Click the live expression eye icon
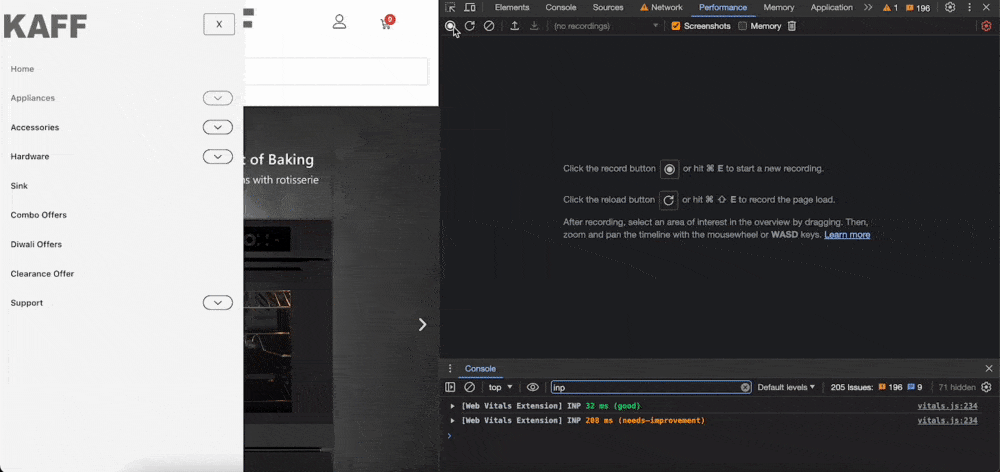This screenshot has height=472, width=1000. [x=533, y=387]
